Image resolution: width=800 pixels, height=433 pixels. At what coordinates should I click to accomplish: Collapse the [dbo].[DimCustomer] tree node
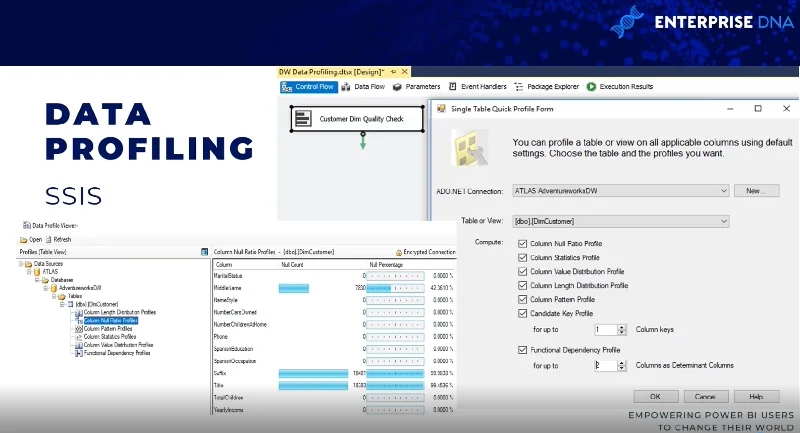click(x=62, y=304)
